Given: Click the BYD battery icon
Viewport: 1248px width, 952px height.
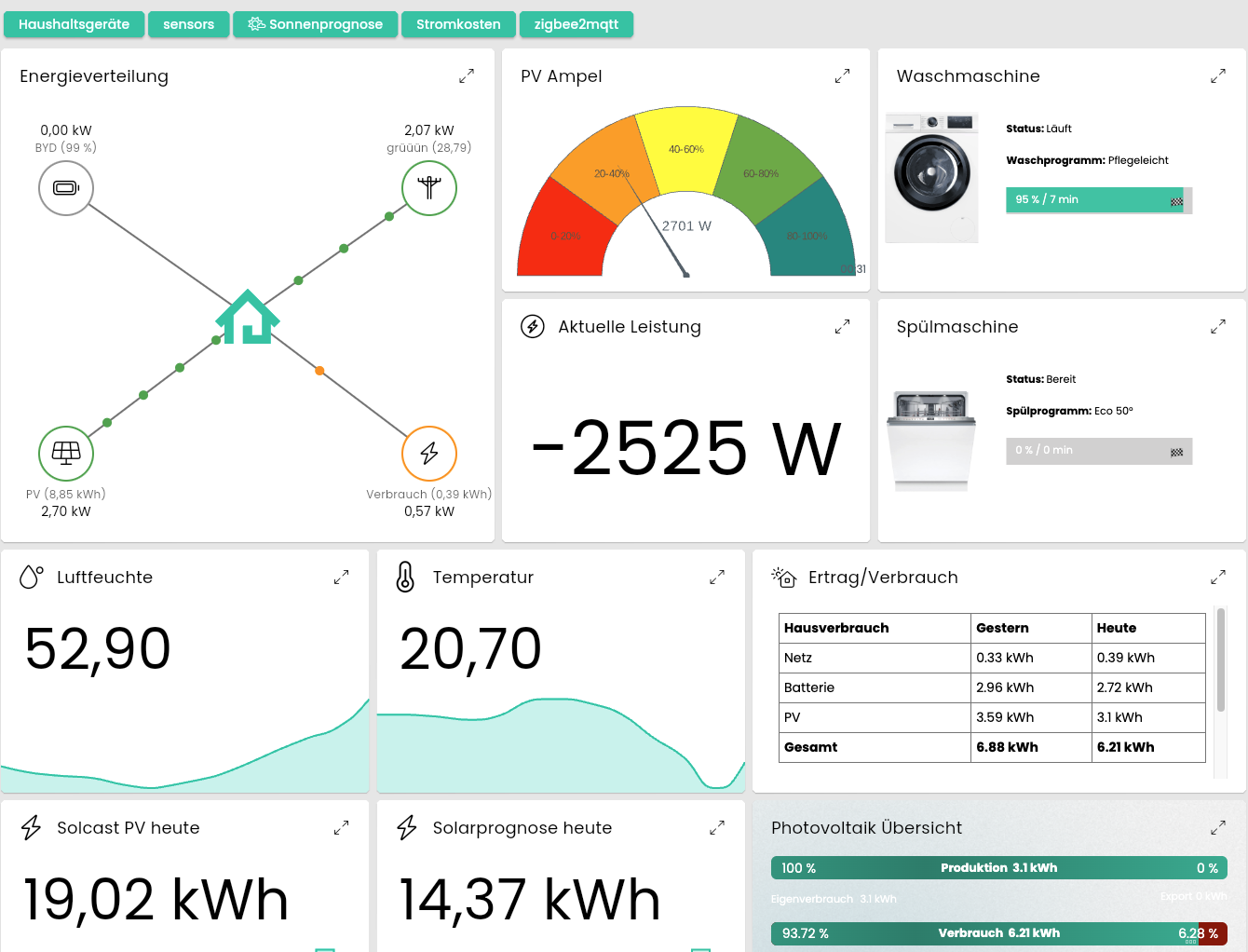Looking at the screenshot, I should pyautogui.click(x=66, y=188).
